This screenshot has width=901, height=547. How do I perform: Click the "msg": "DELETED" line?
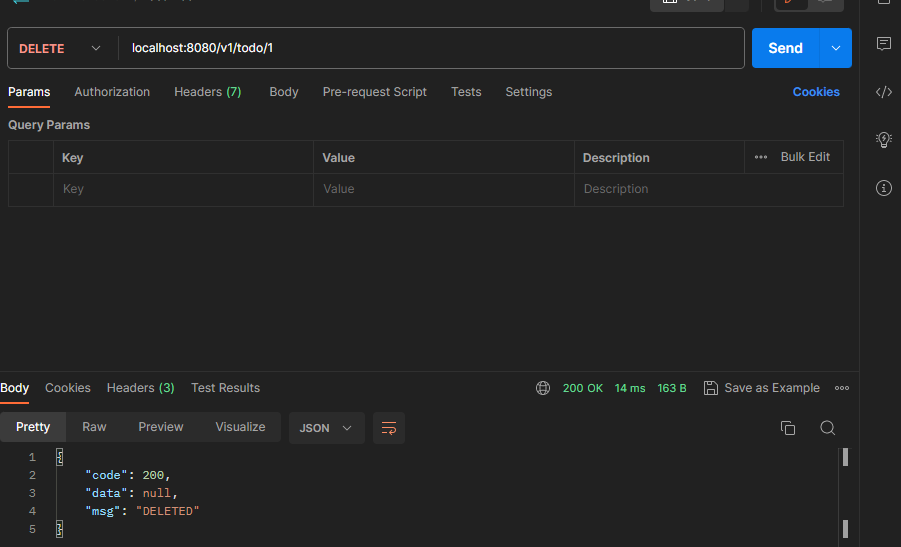(x=142, y=511)
